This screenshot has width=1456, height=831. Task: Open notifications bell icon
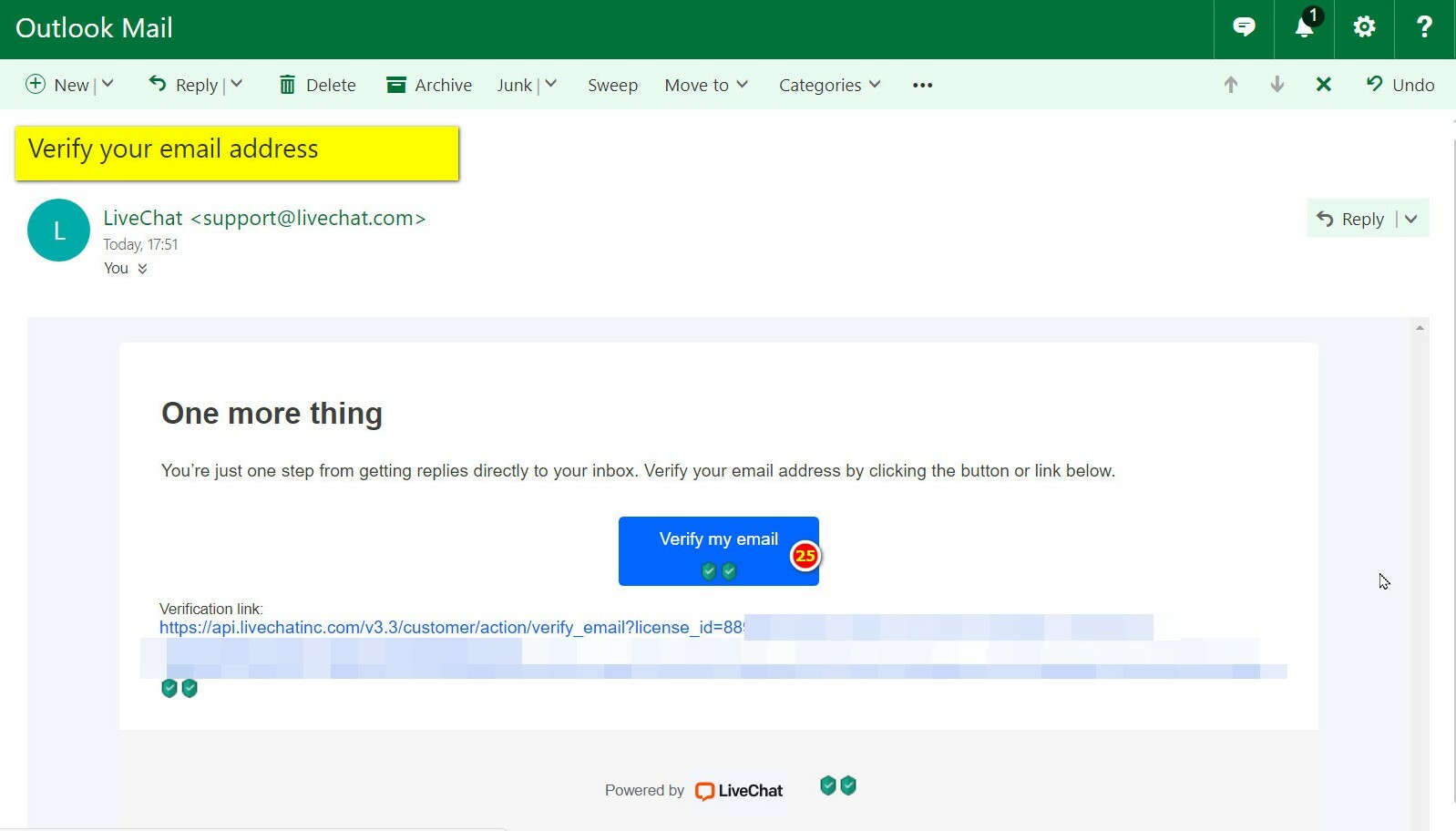click(1305, 27)
